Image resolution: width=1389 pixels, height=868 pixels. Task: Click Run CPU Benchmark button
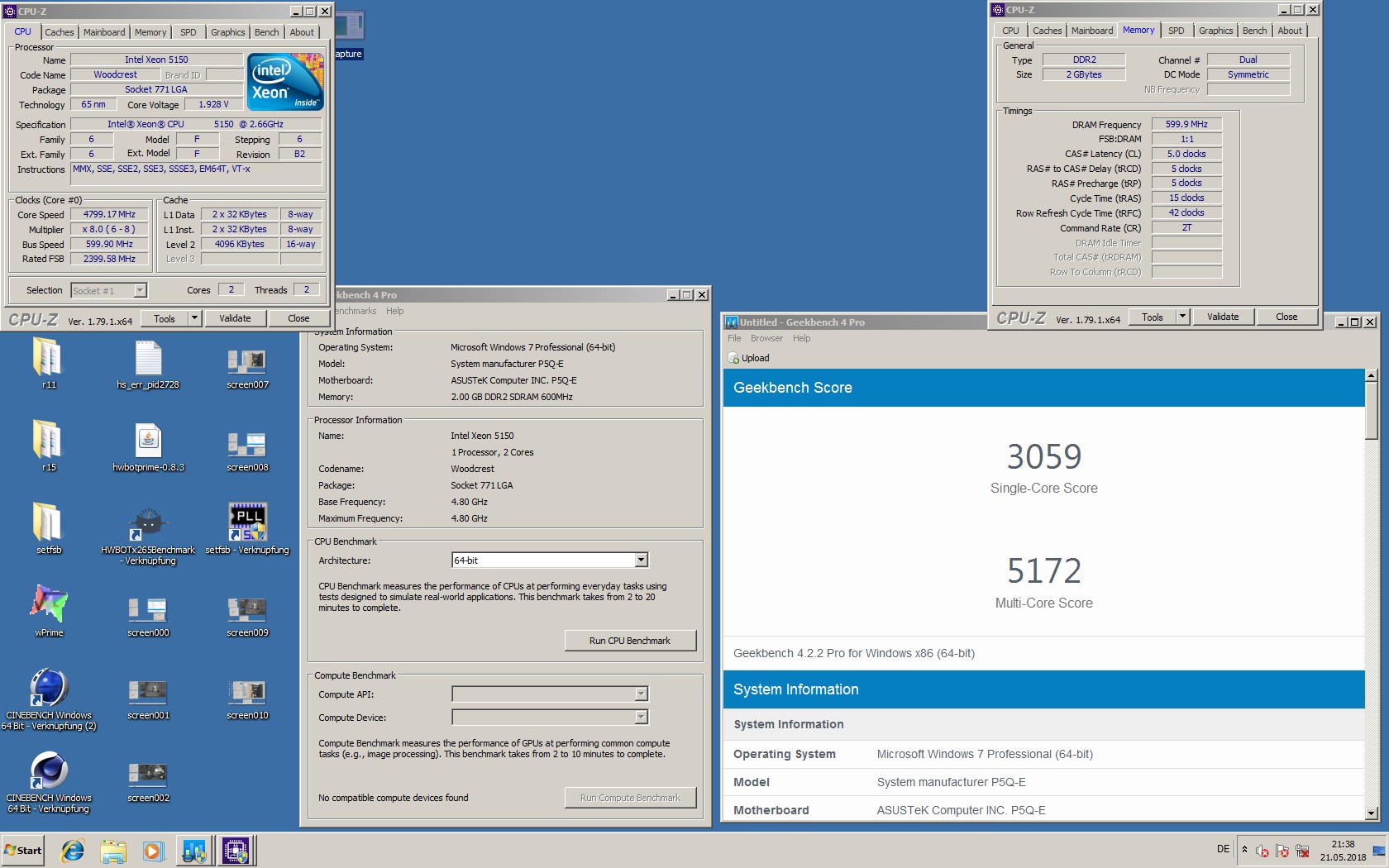(x=630, y=641)
